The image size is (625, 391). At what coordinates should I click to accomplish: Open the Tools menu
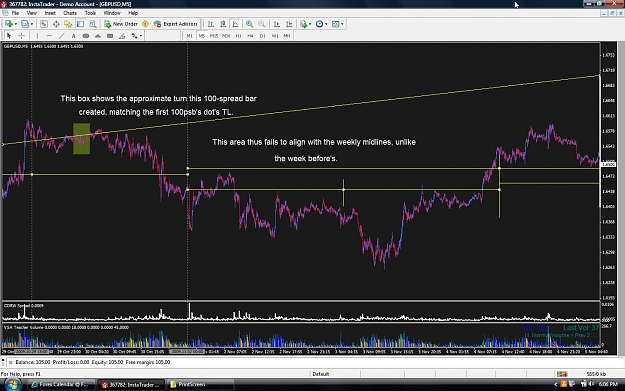pyautogui.click(x=90, y=13)
